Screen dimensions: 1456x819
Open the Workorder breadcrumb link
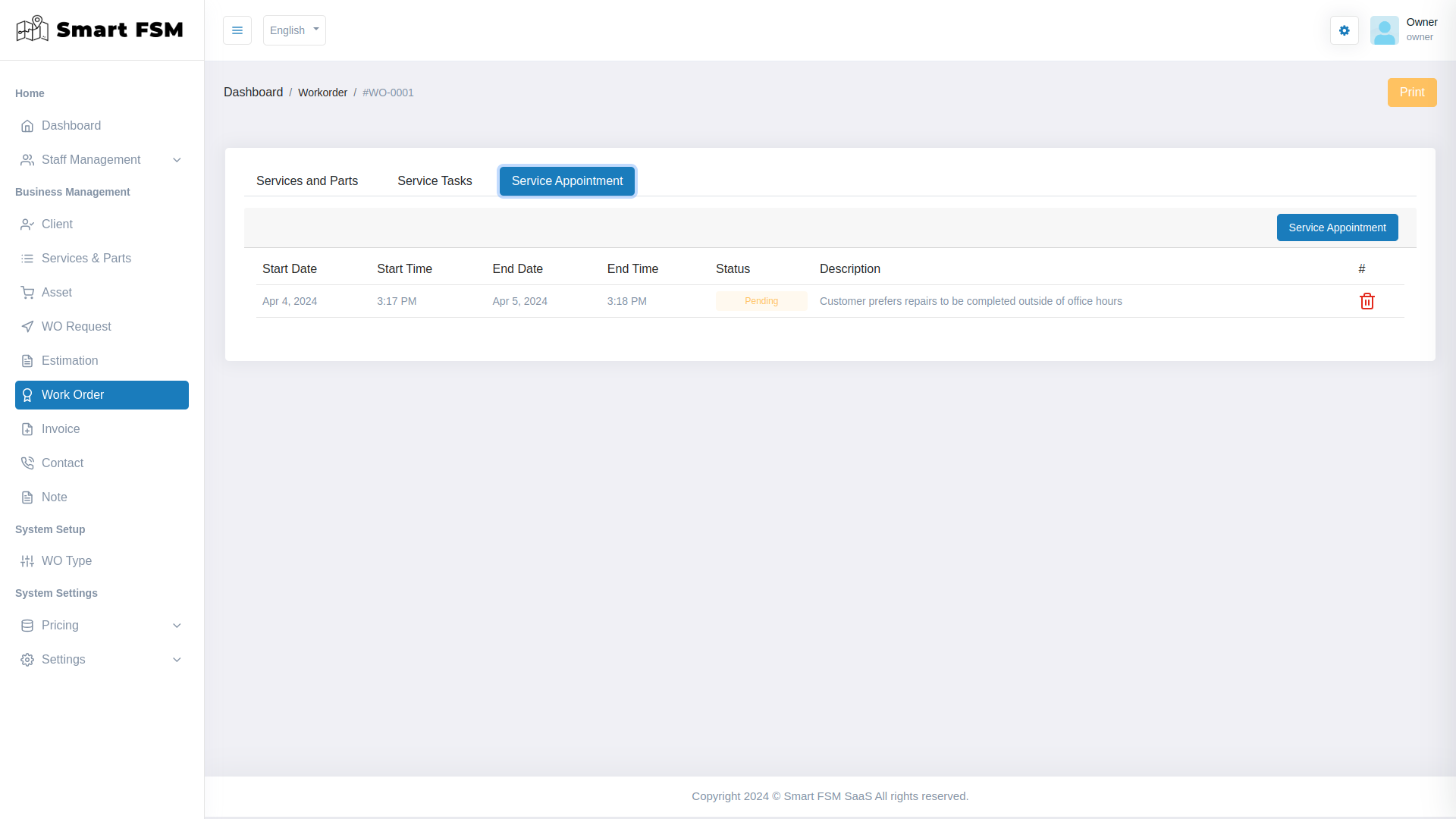323,92
